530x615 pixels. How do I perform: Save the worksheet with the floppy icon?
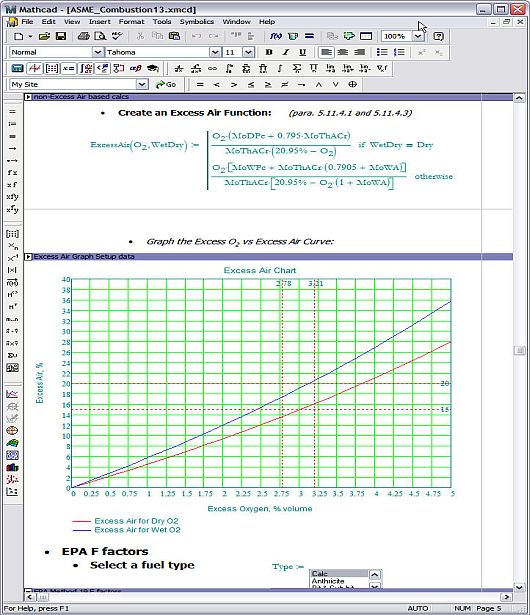coord(61,36)
